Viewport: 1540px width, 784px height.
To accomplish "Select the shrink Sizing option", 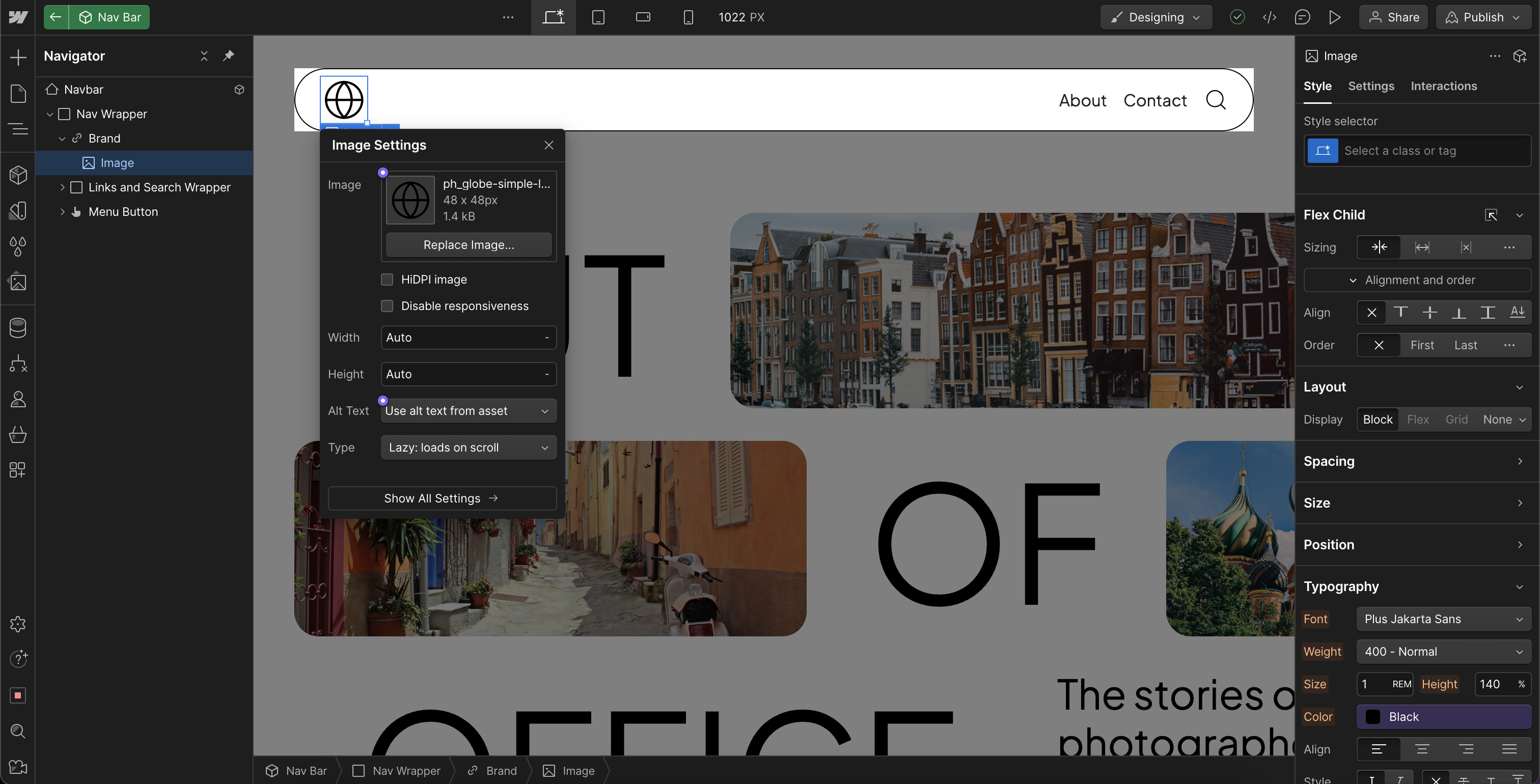I will click(1379, 247).
